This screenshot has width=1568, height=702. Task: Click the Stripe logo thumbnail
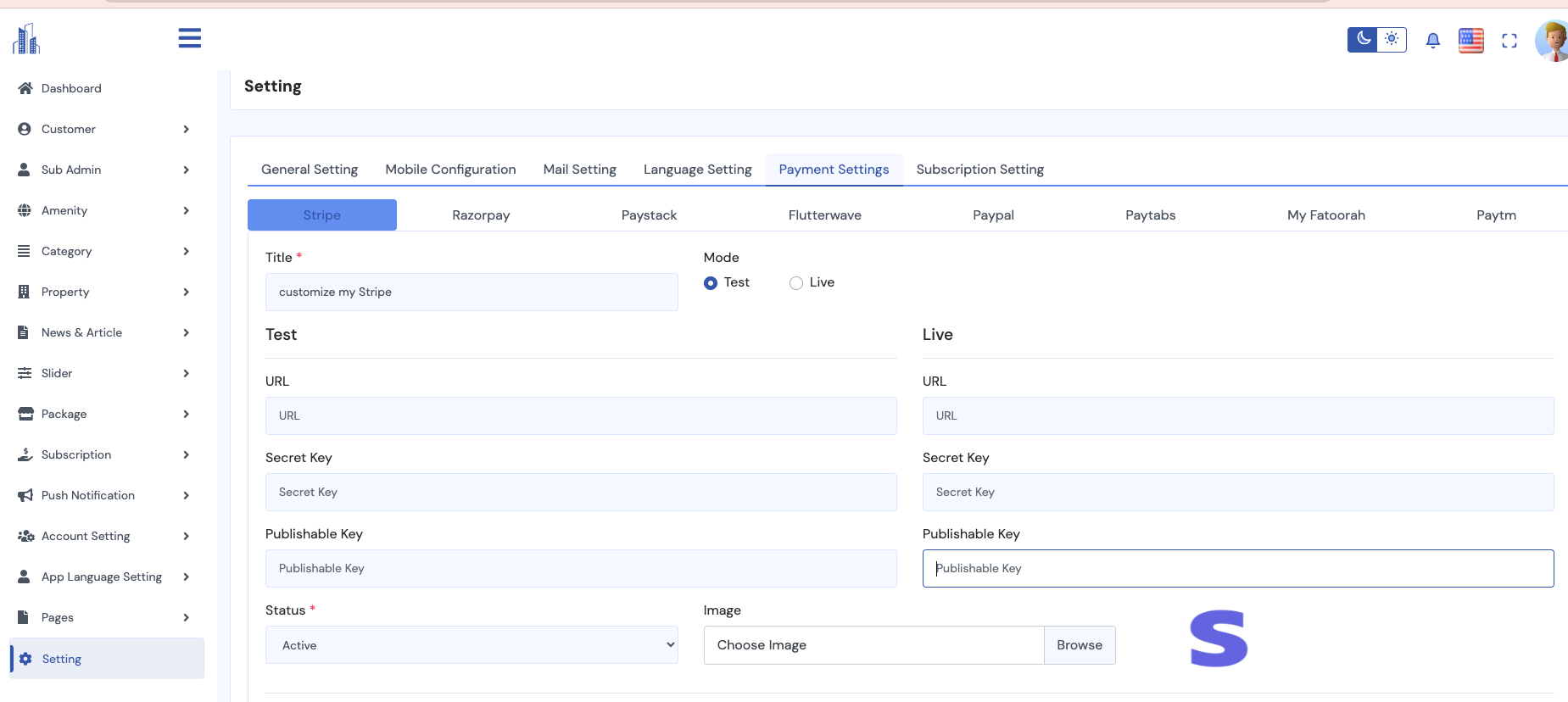pyautogui.click(x=1219, y=638)
